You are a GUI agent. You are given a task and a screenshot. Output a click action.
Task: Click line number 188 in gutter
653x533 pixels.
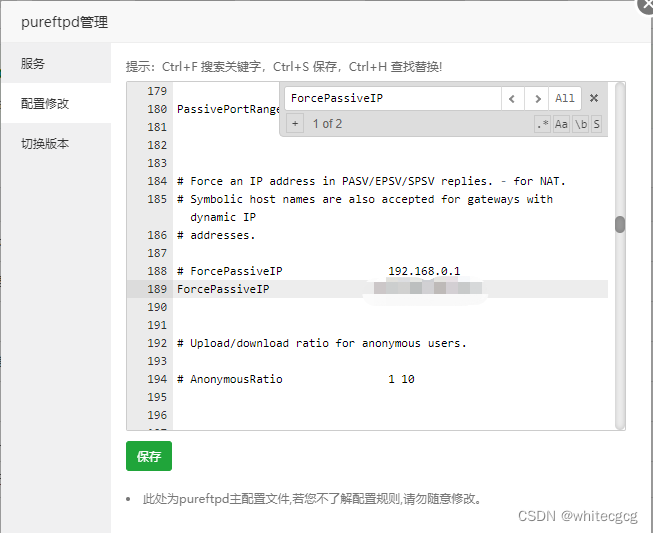coord(156,271)
